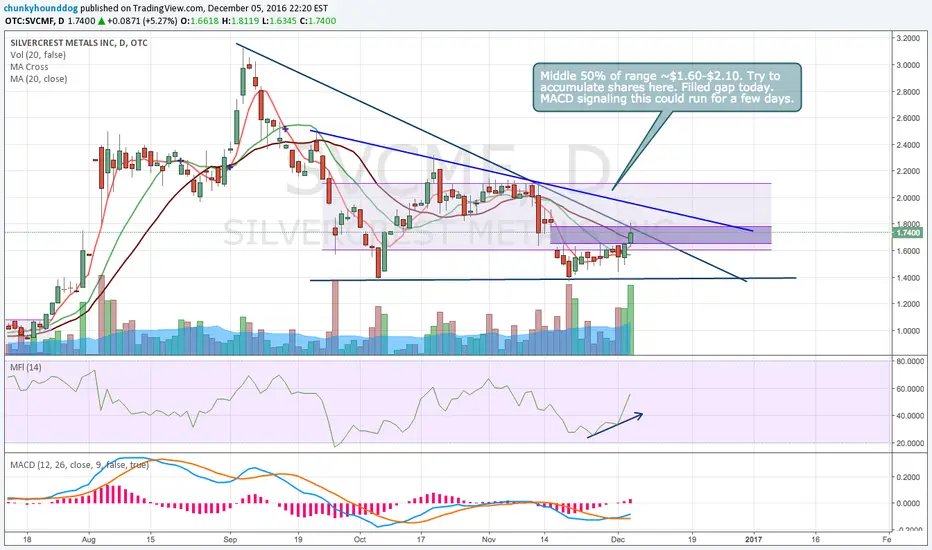Click the 1.6000 price axis label

907,251
